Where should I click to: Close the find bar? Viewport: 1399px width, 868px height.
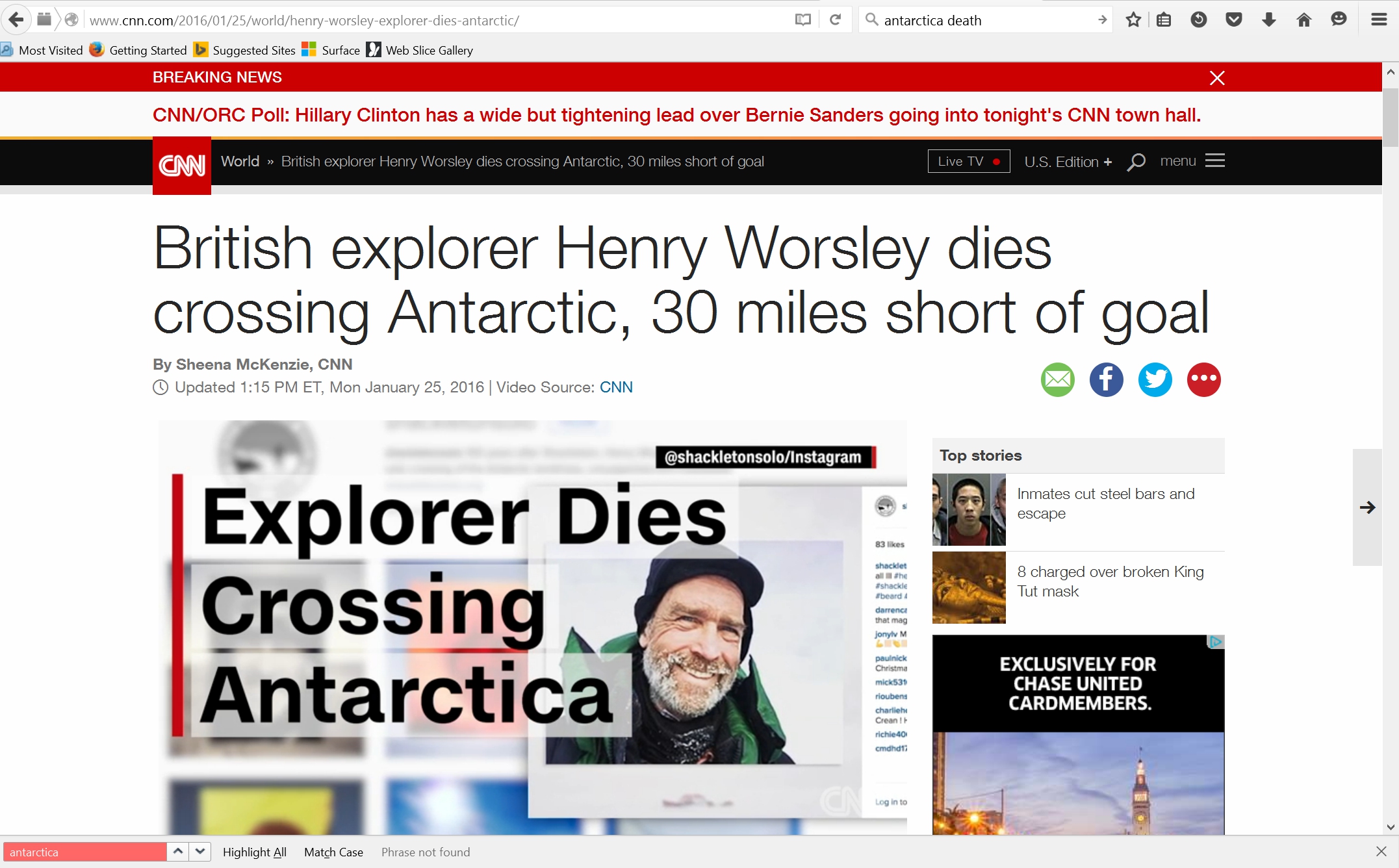pos(1381,851)
